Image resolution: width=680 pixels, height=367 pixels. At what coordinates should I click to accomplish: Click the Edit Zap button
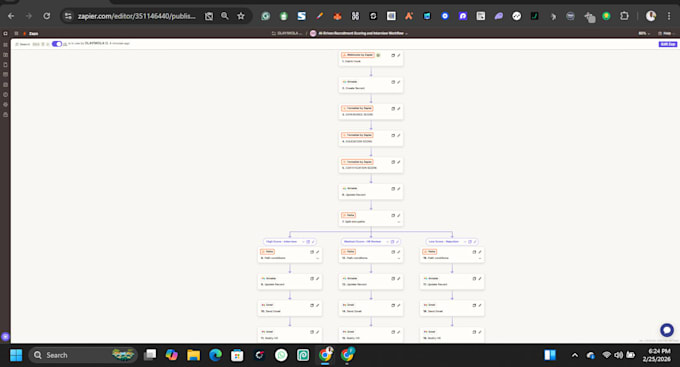click(667, 44)
